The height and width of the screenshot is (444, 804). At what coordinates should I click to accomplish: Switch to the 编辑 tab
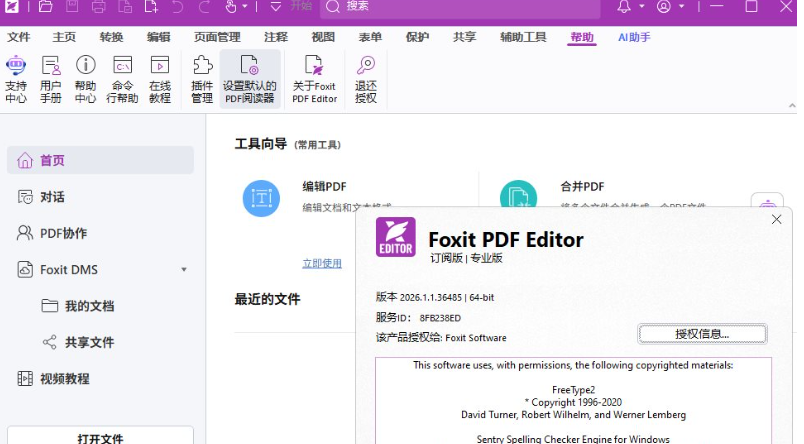[x=158, y=37]
